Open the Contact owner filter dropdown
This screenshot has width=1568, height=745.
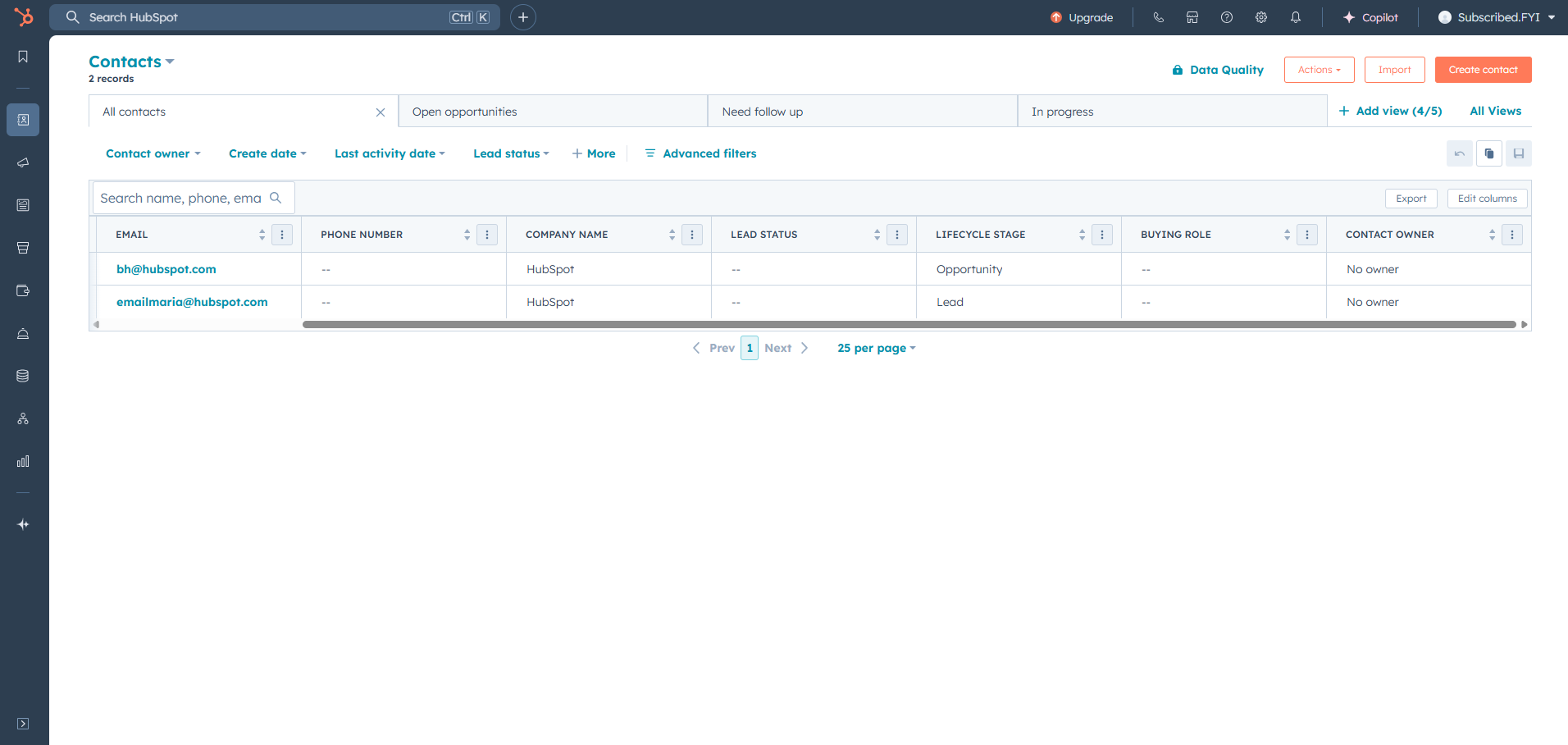[153, 153]
